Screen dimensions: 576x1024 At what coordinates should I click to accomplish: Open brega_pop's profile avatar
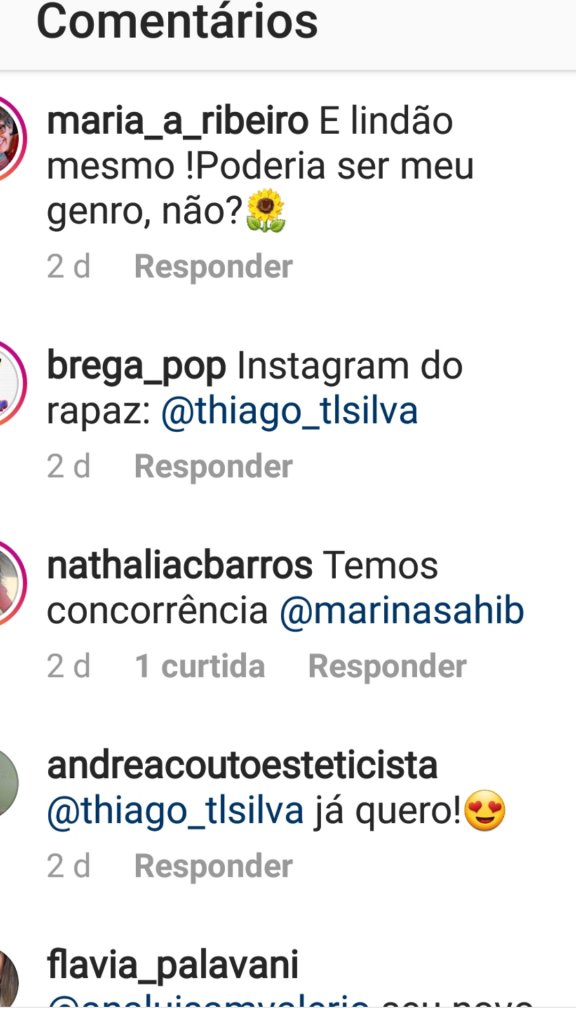click(x=10, y=383)
